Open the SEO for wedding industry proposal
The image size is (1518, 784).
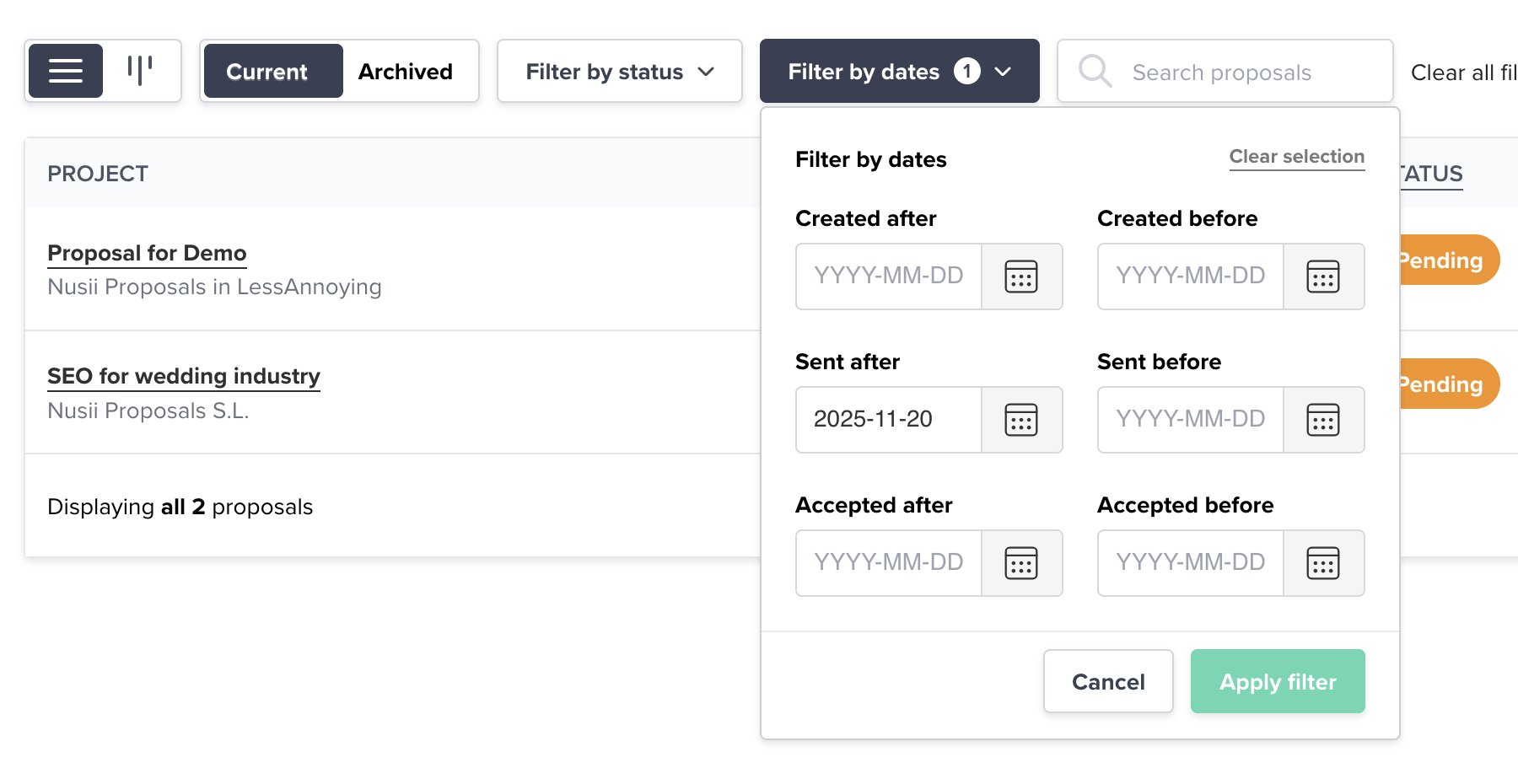click(184, 377)
